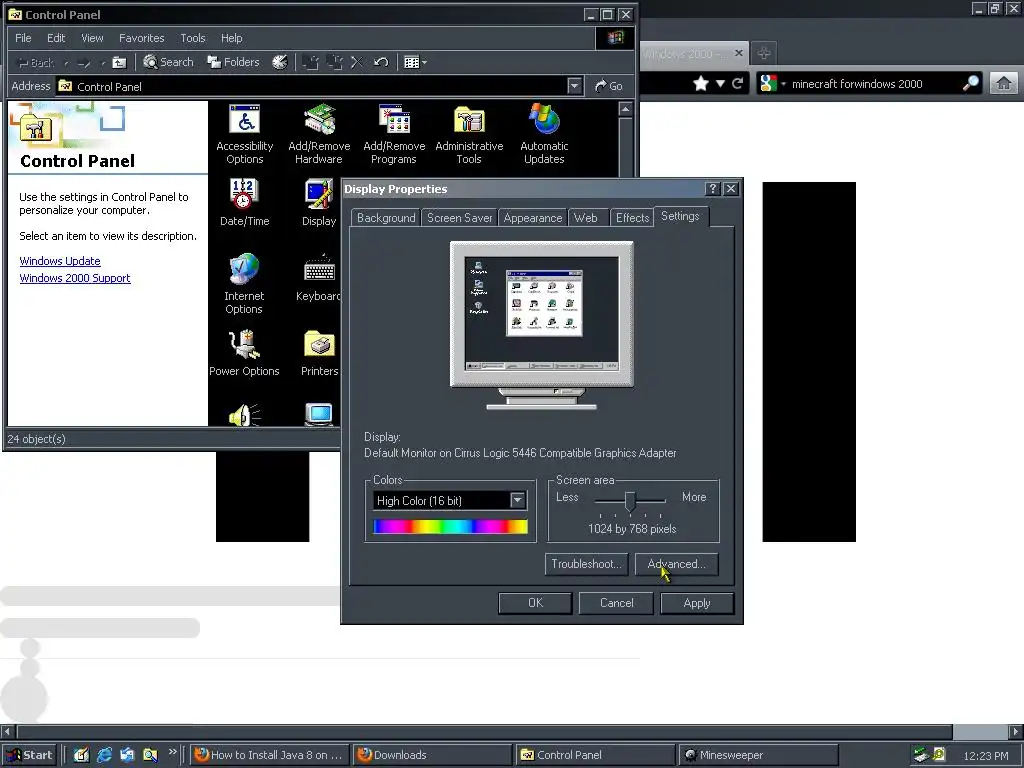Select the Keyboard icon
Image resolution: width=1024 pixels, height=768 pixels.
[319, 278]
